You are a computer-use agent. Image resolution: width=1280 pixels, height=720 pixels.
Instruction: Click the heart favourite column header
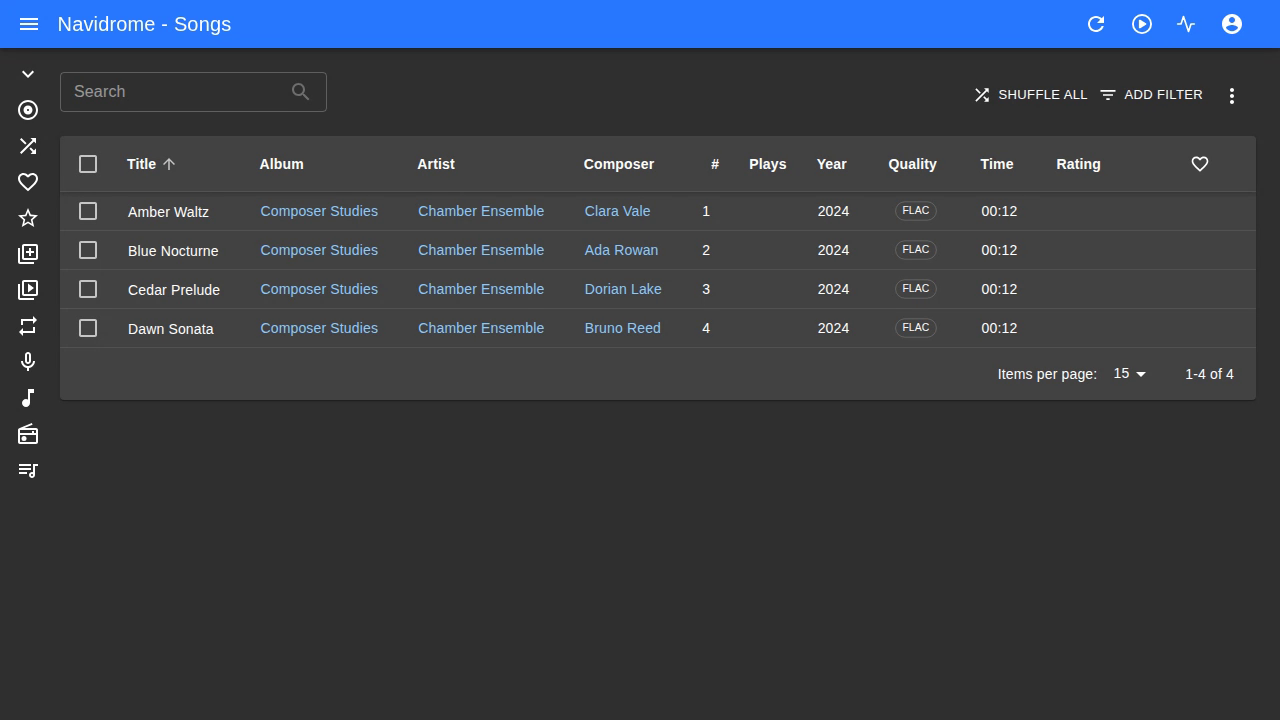1200,164
